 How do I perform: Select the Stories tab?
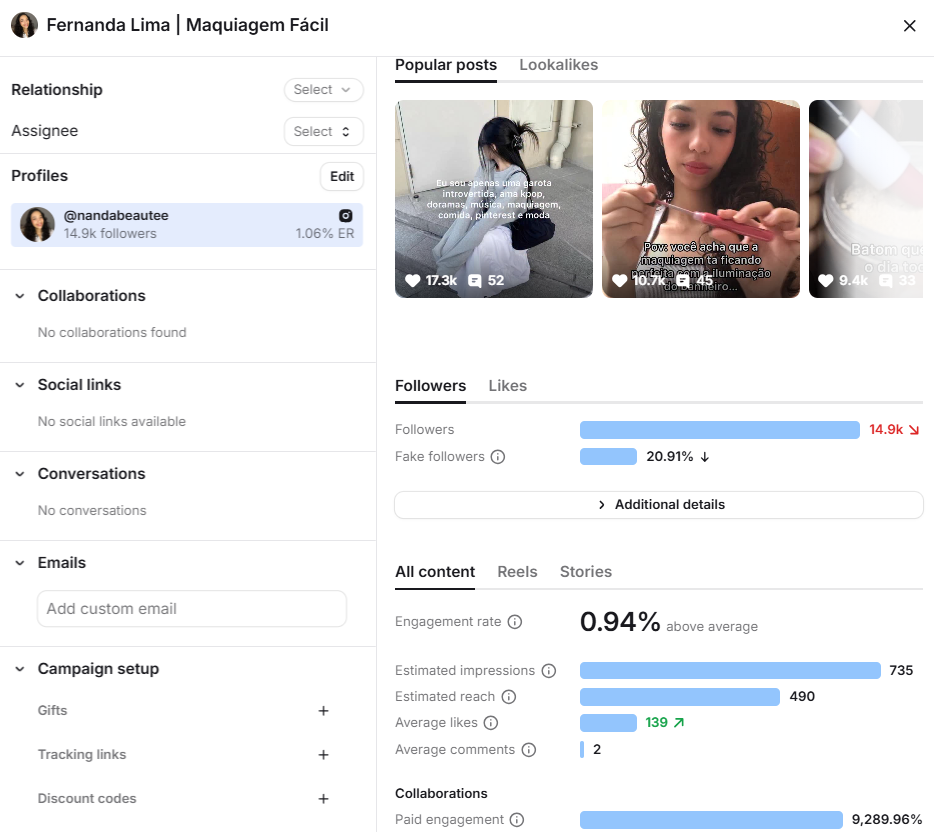[x=586, y=572]
